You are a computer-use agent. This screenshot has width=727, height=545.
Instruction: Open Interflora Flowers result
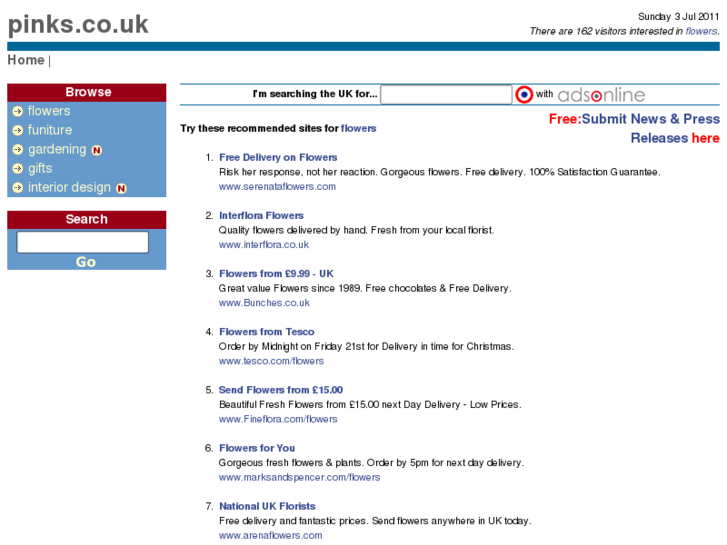point(261,215)
